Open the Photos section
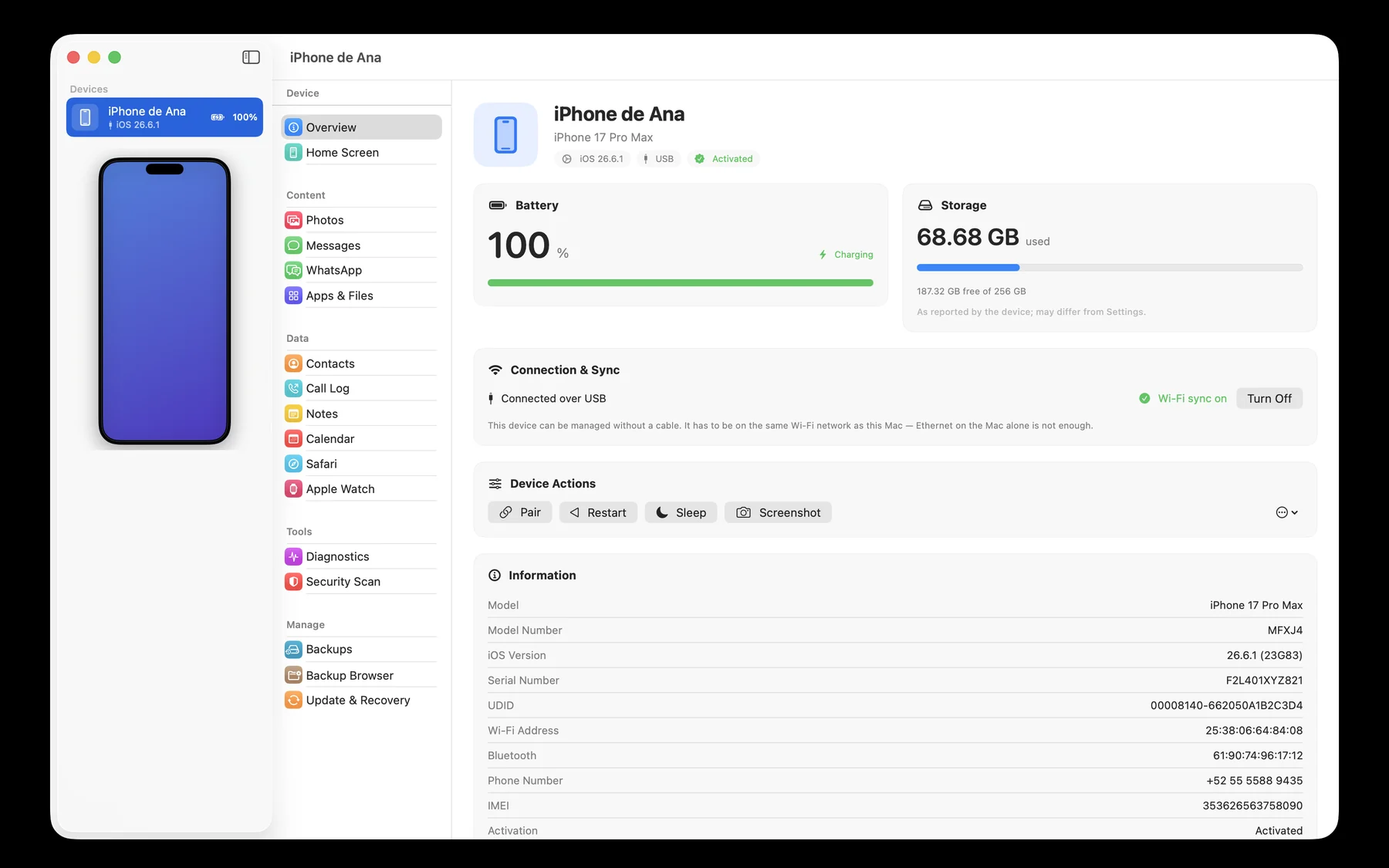 (x=362, y=220)
